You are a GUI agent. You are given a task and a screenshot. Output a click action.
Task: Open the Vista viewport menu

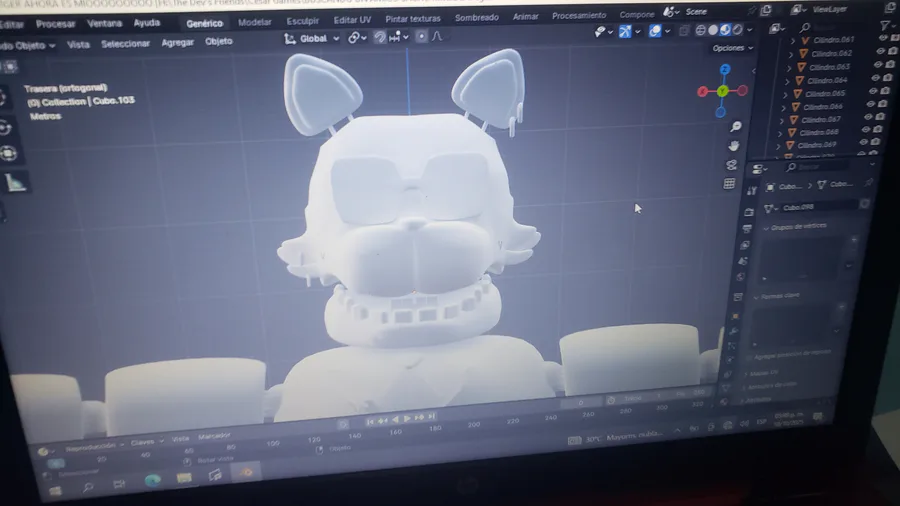78,44
